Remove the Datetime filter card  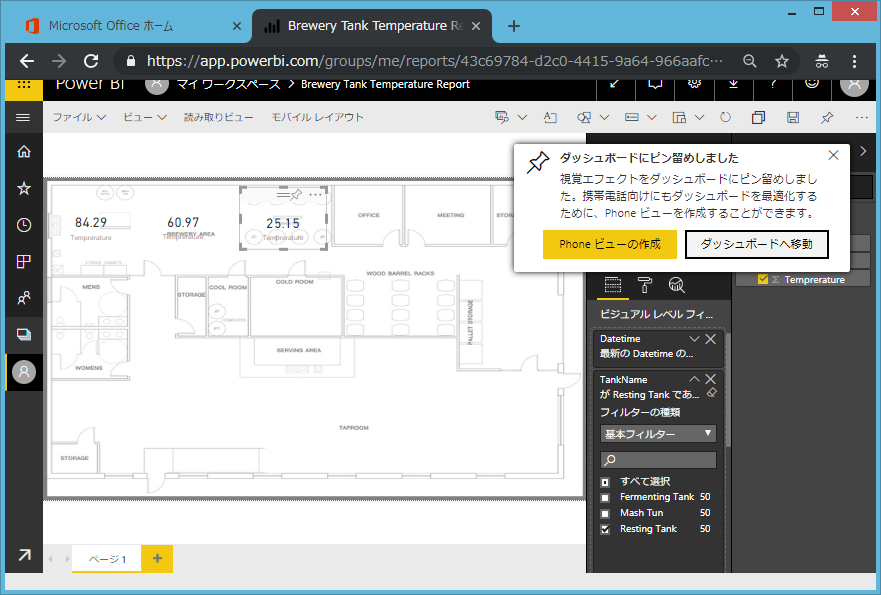711,339
